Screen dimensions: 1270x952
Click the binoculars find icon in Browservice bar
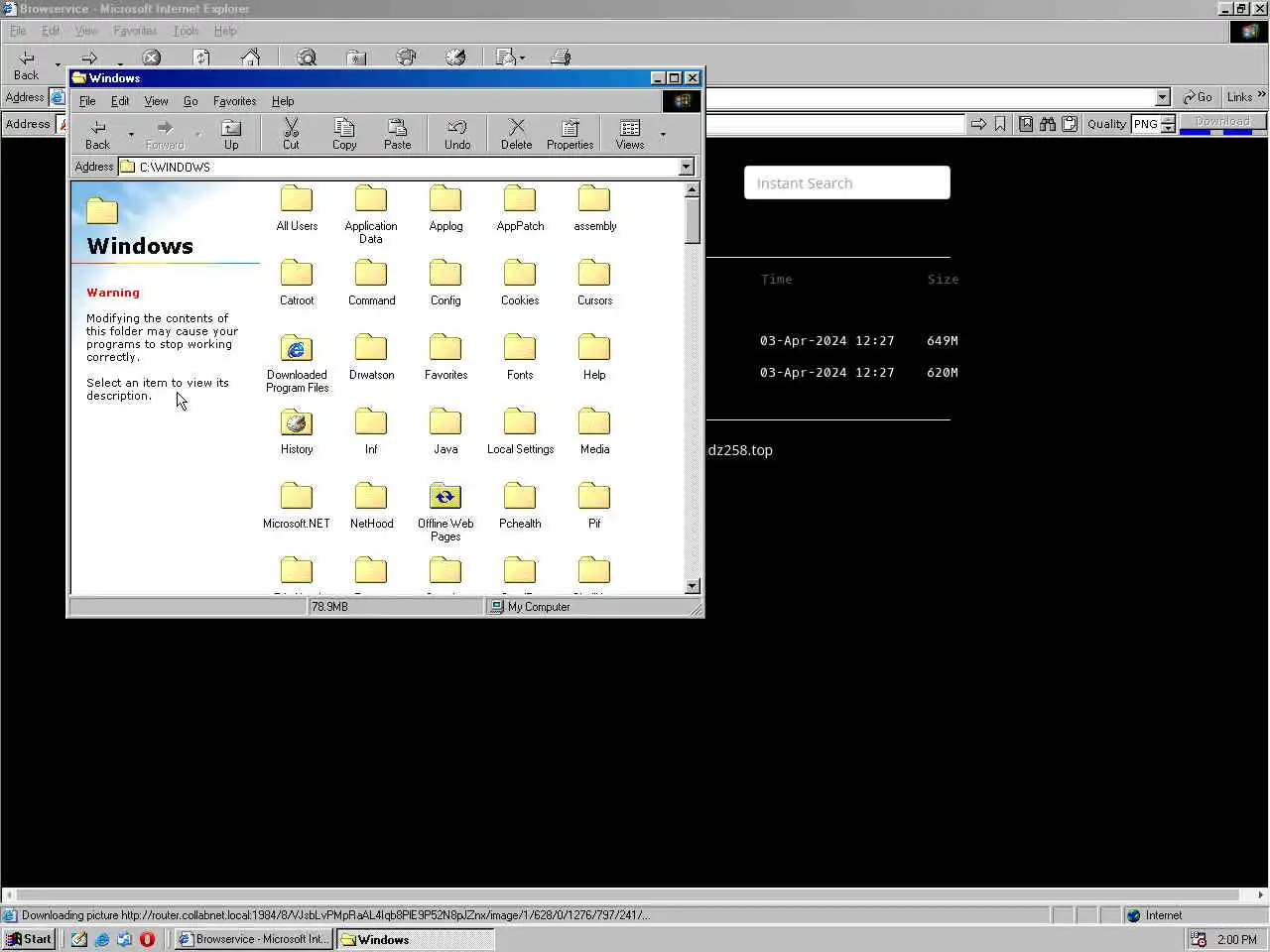pos(1048,124)
